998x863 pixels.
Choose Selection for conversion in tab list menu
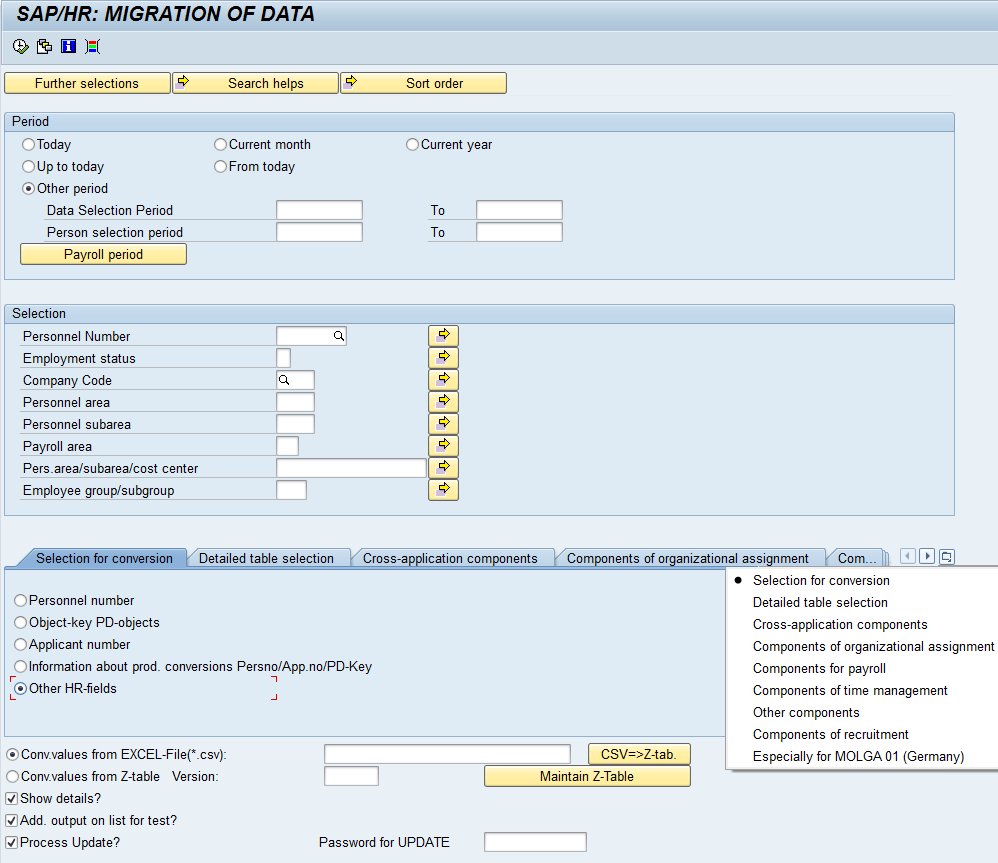tap(821, 580)
